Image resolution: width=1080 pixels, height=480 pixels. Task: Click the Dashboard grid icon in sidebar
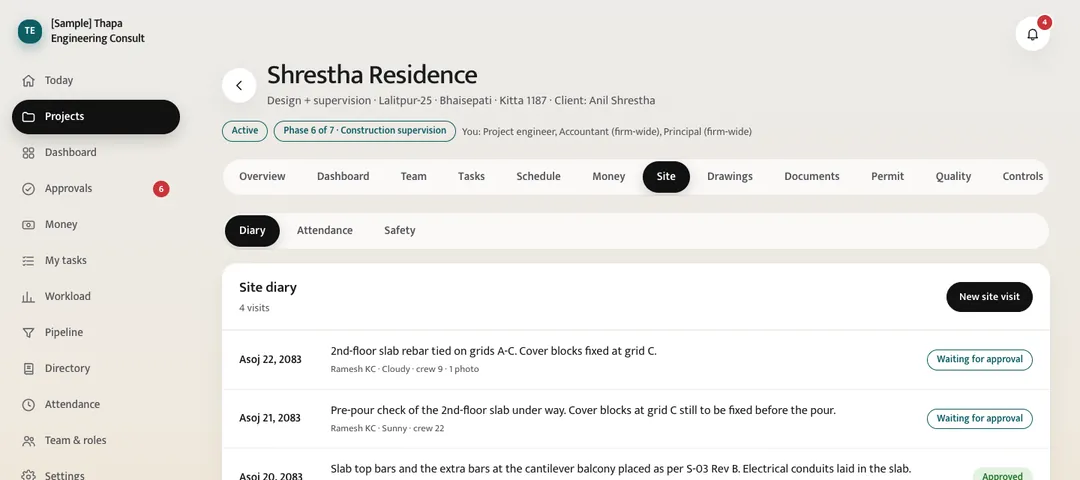pos(28,153)
